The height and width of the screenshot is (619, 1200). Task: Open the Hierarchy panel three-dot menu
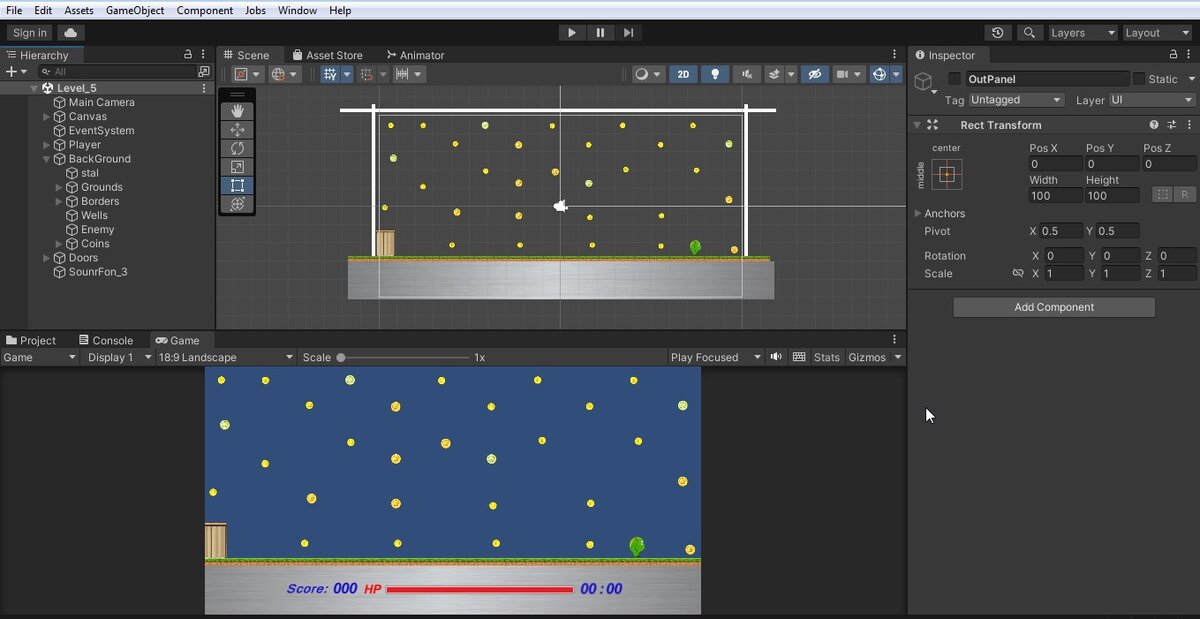[205, 55]
